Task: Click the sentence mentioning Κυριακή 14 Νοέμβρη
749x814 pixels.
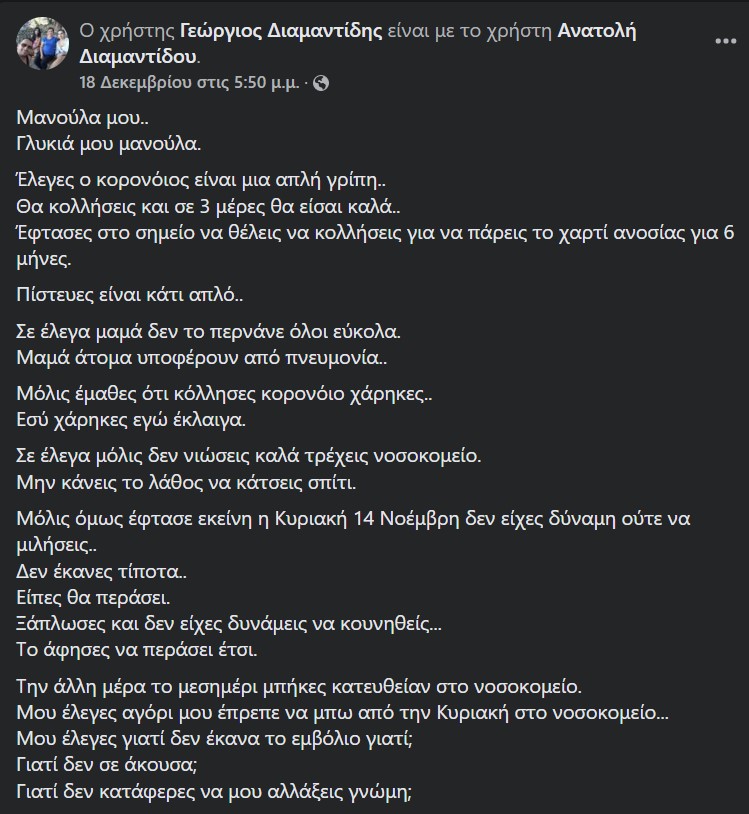Action: click(370, 519)
